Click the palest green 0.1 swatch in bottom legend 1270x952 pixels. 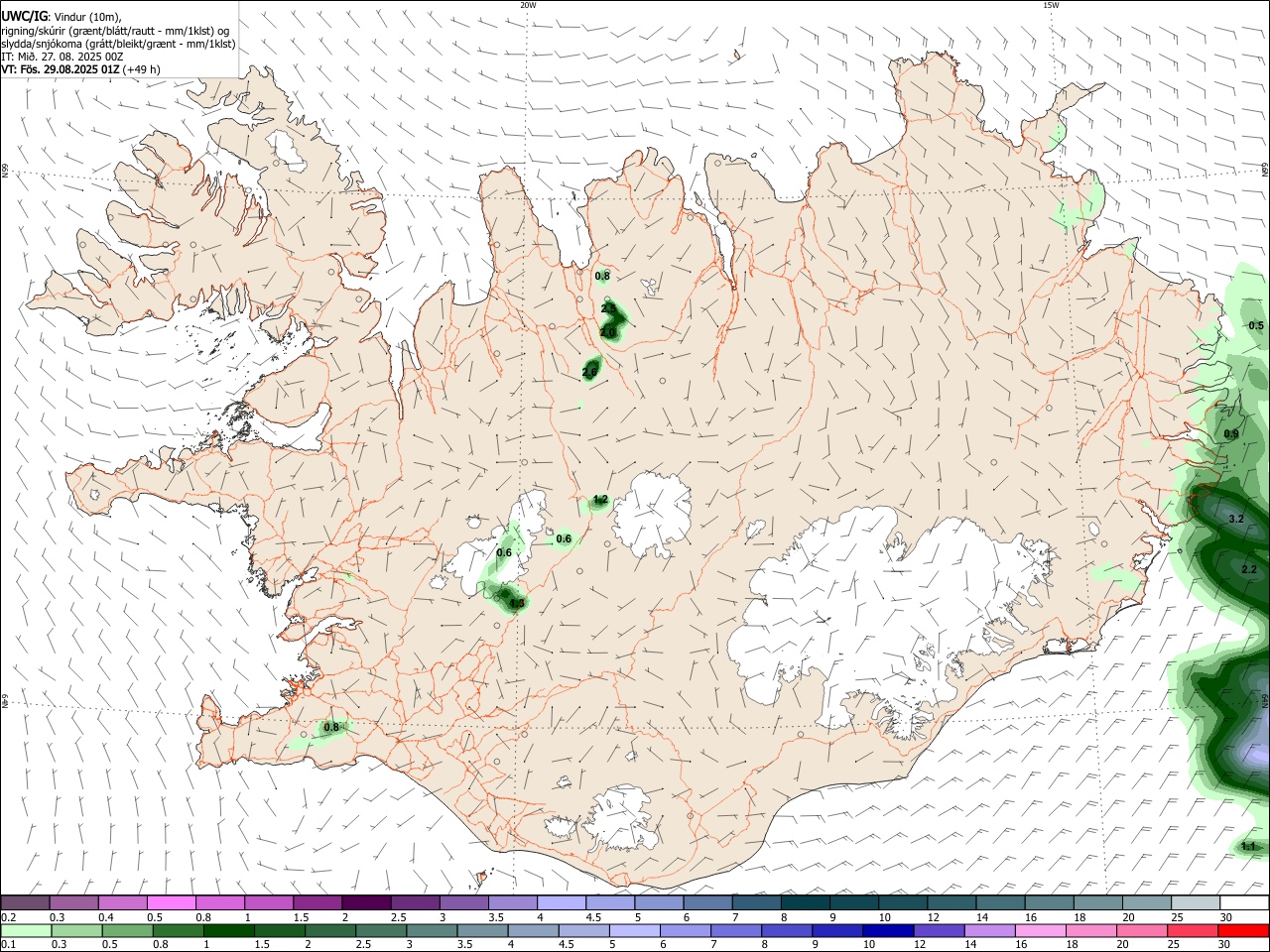pyautogui.click(x=26, y=930)
